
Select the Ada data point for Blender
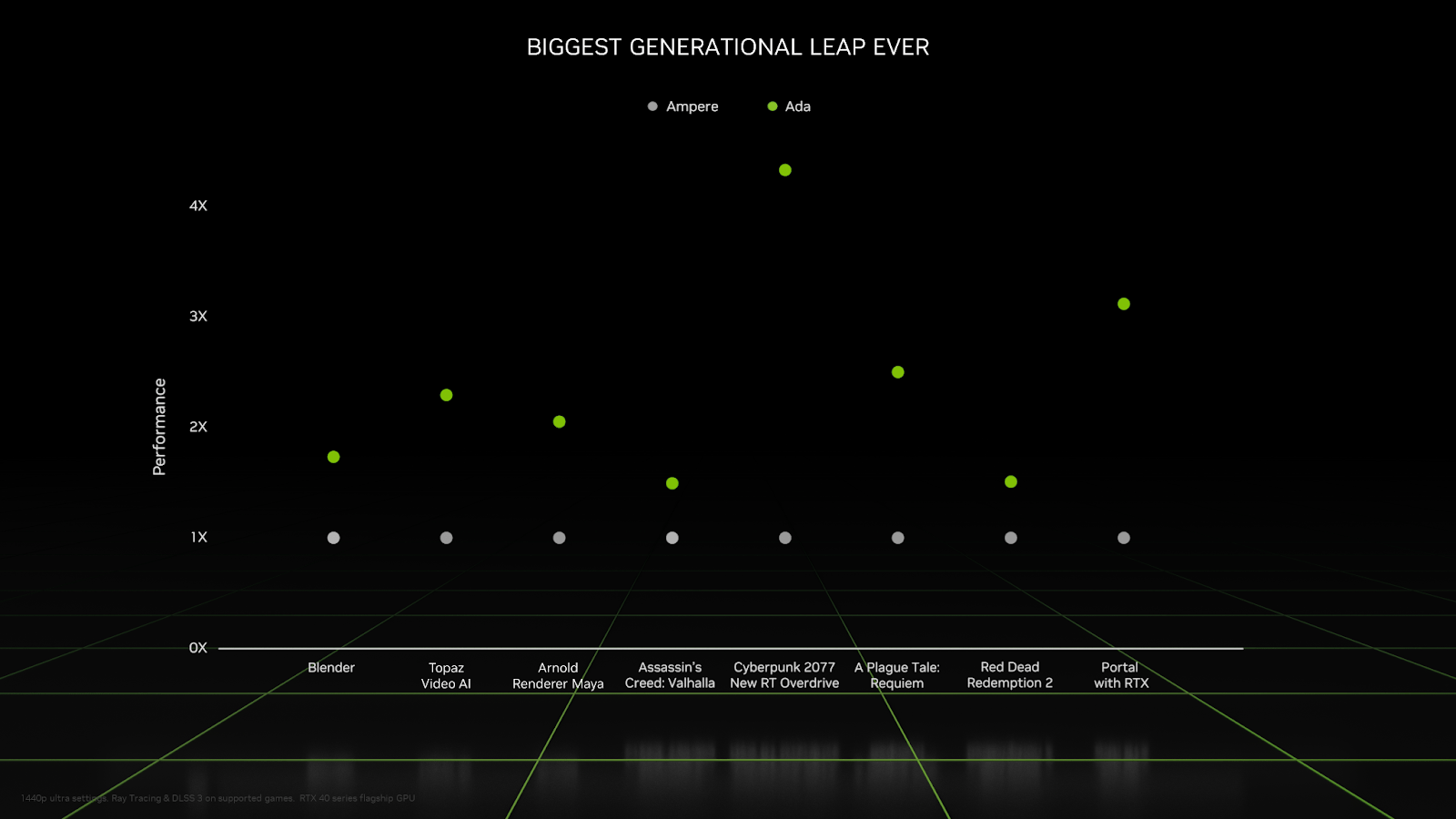coord(334,457)
